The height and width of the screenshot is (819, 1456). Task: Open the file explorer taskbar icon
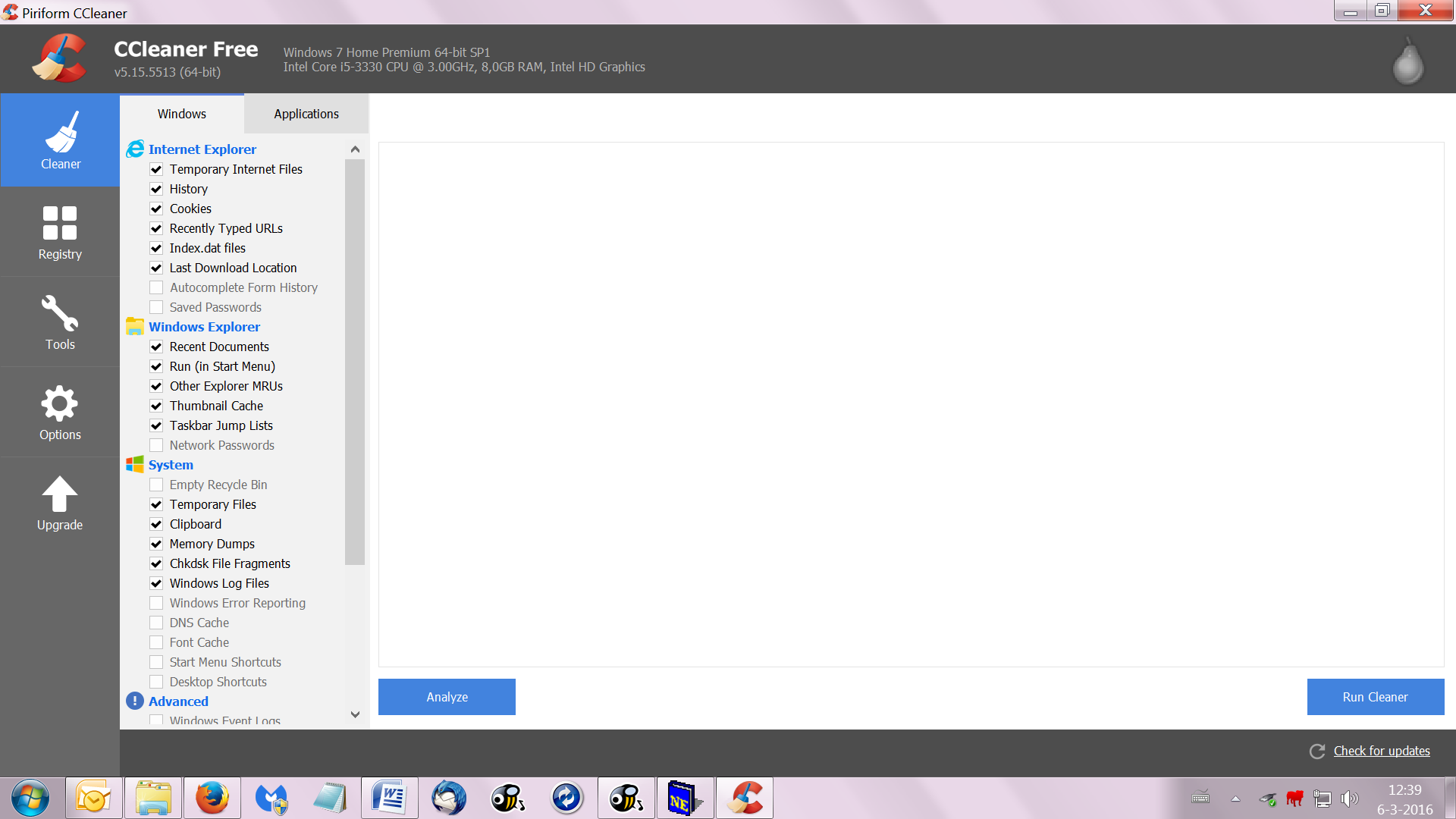pos(153,798)
